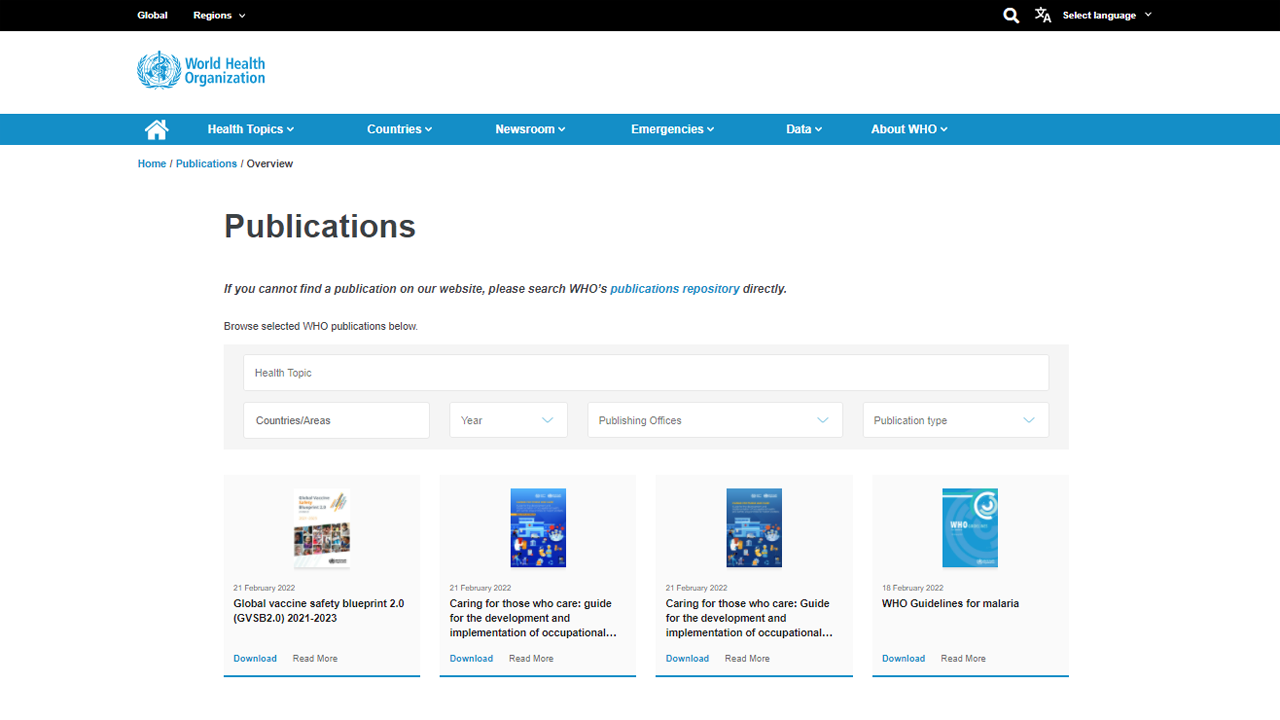Expand the Data menu
The image size is (1280, 720).
[x=804, y=129]
